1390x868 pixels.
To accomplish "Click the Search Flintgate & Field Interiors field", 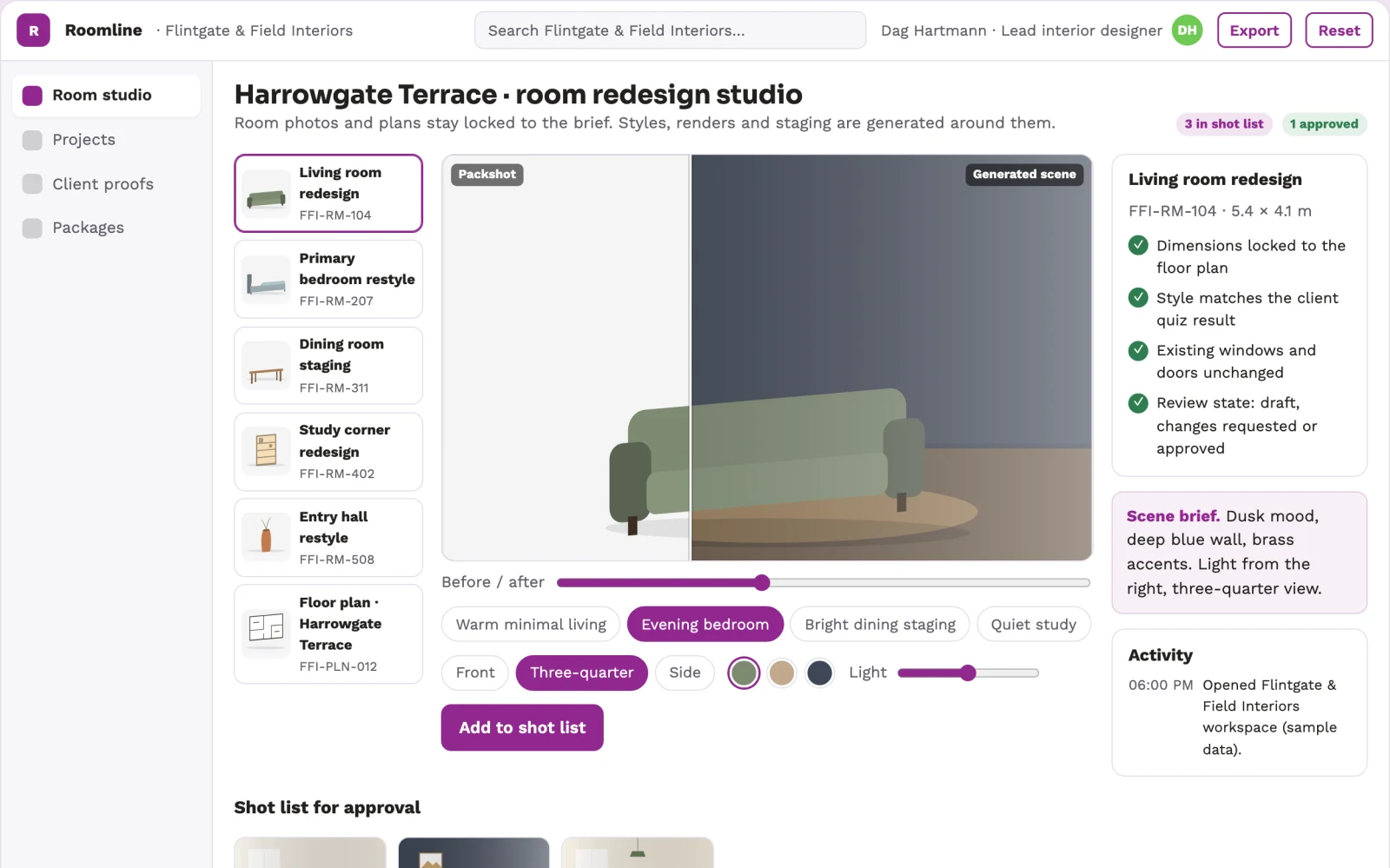I will pos(670,30).
